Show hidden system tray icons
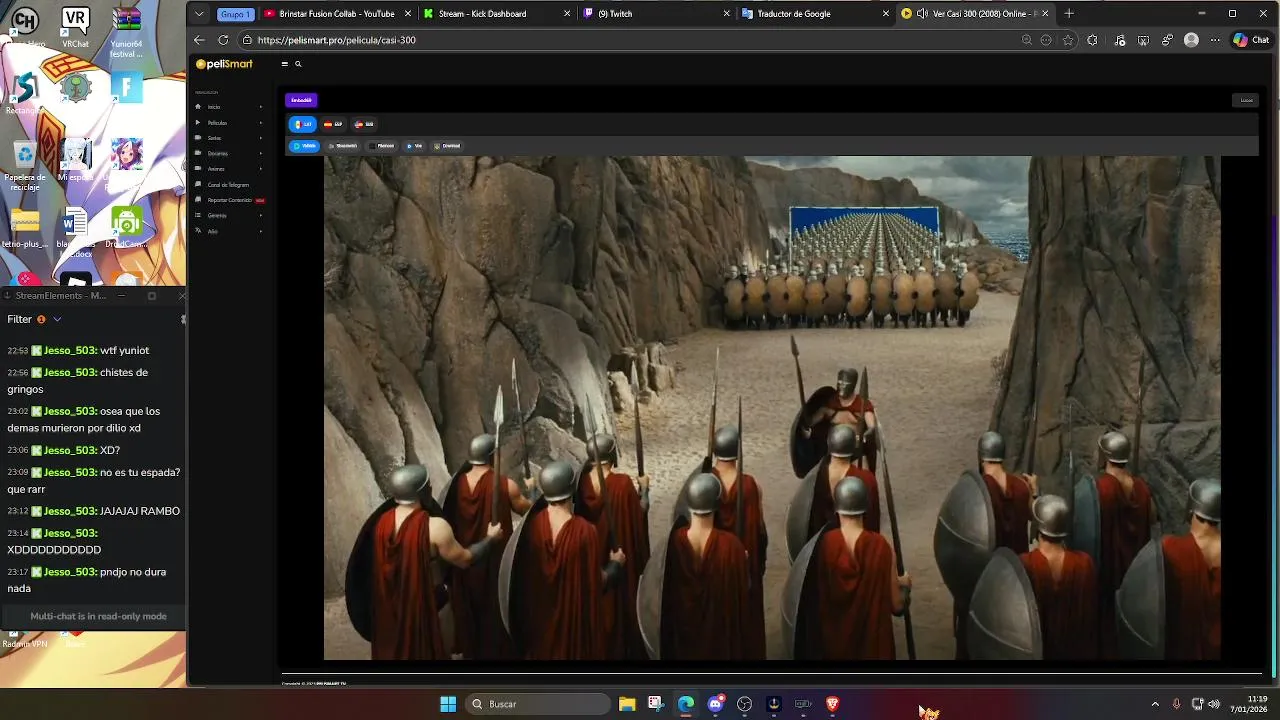 1155,704
